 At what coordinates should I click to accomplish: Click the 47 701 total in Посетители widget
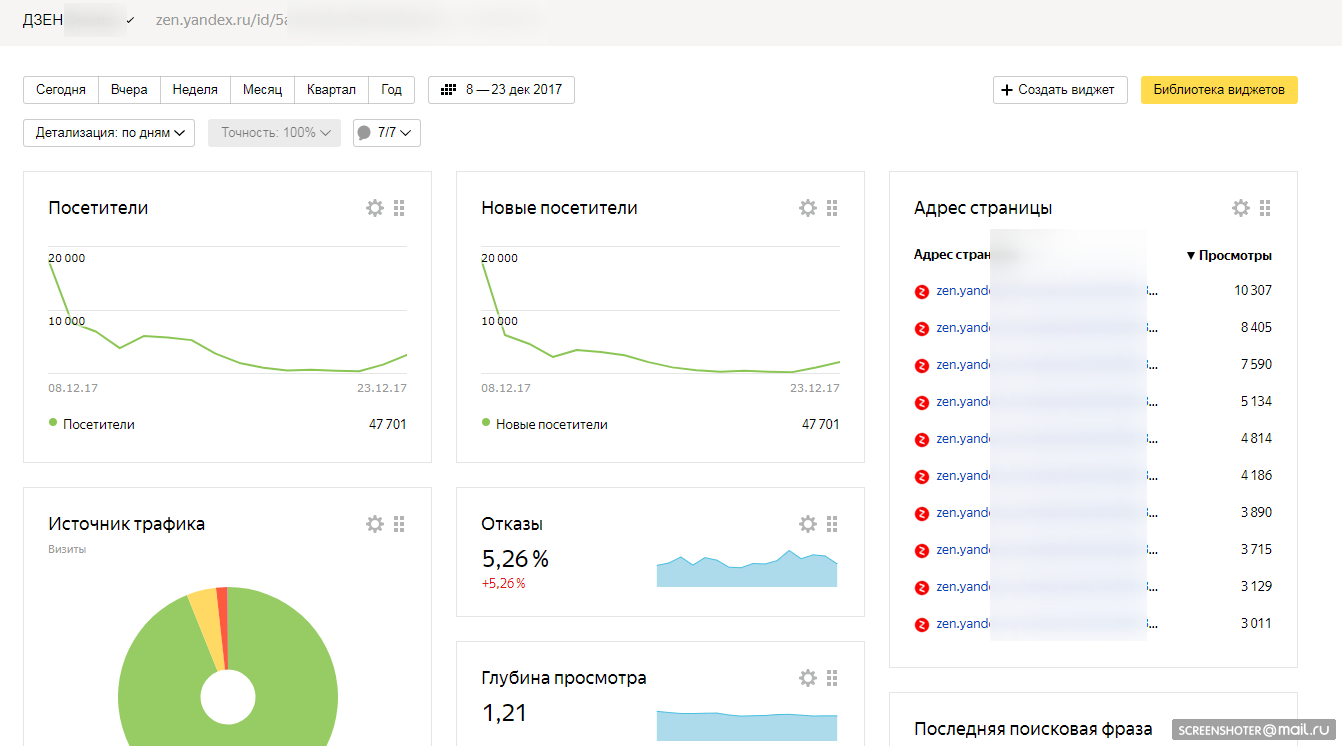388,424
